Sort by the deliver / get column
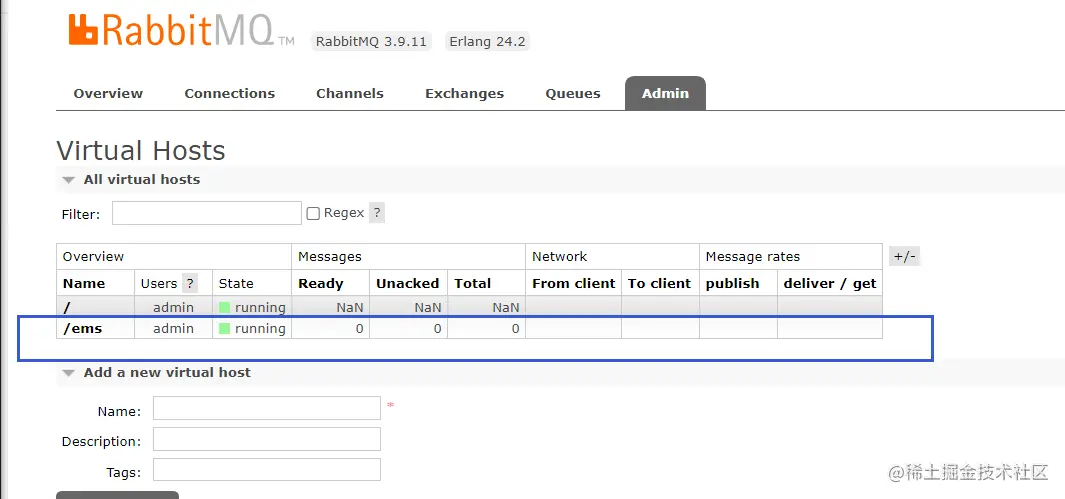Screen dimensions: 1065x499 (x=830, y=284)
